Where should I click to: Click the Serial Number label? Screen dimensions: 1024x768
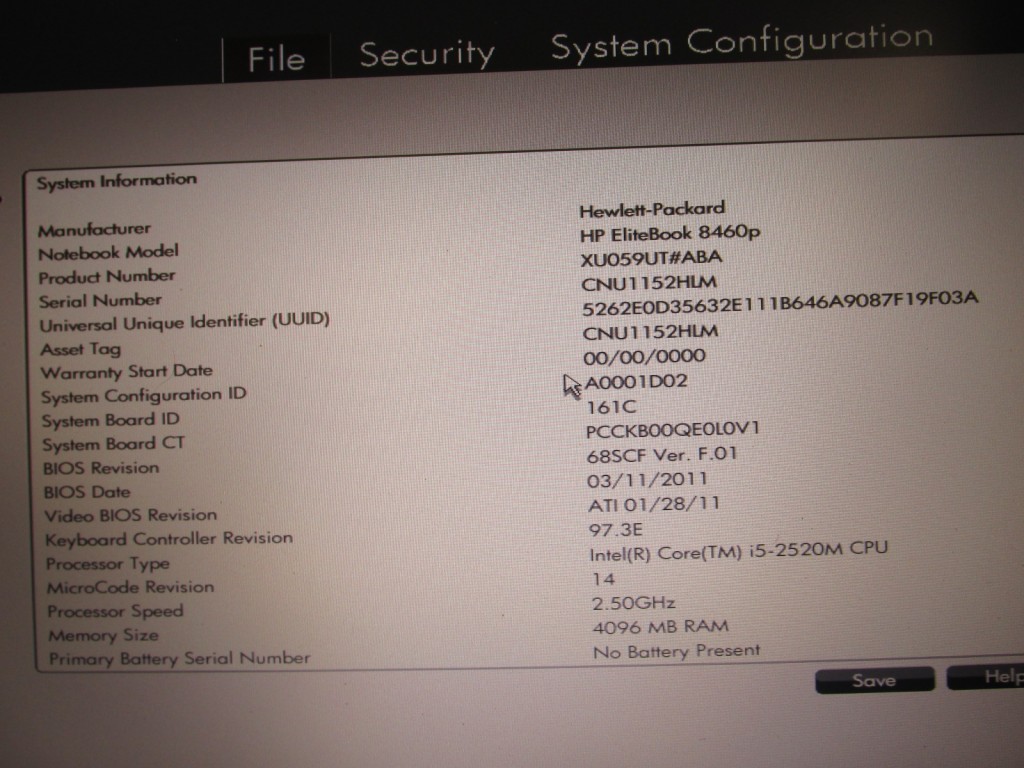pyautogui.click(x=100, y=301)
